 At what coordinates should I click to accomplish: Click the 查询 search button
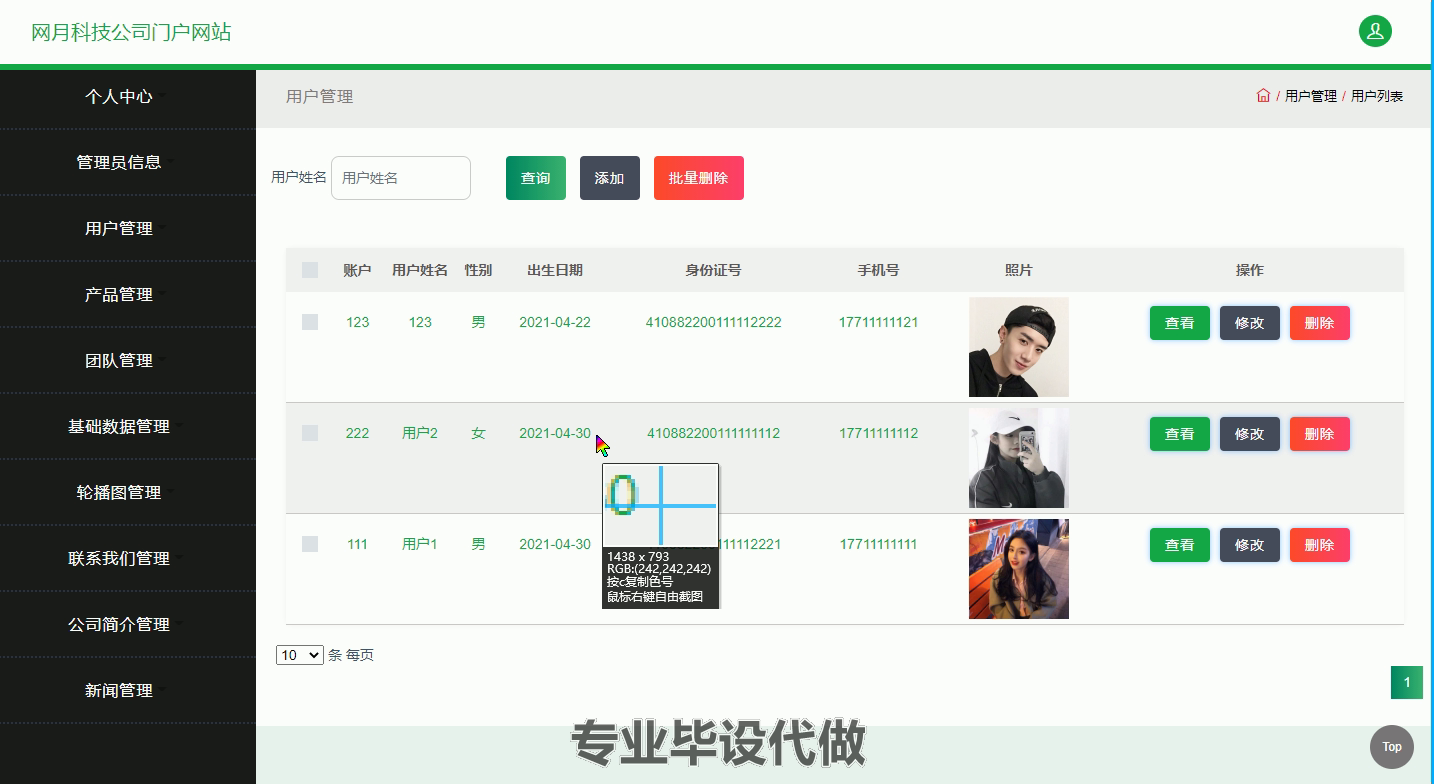[x=536, y=178]
